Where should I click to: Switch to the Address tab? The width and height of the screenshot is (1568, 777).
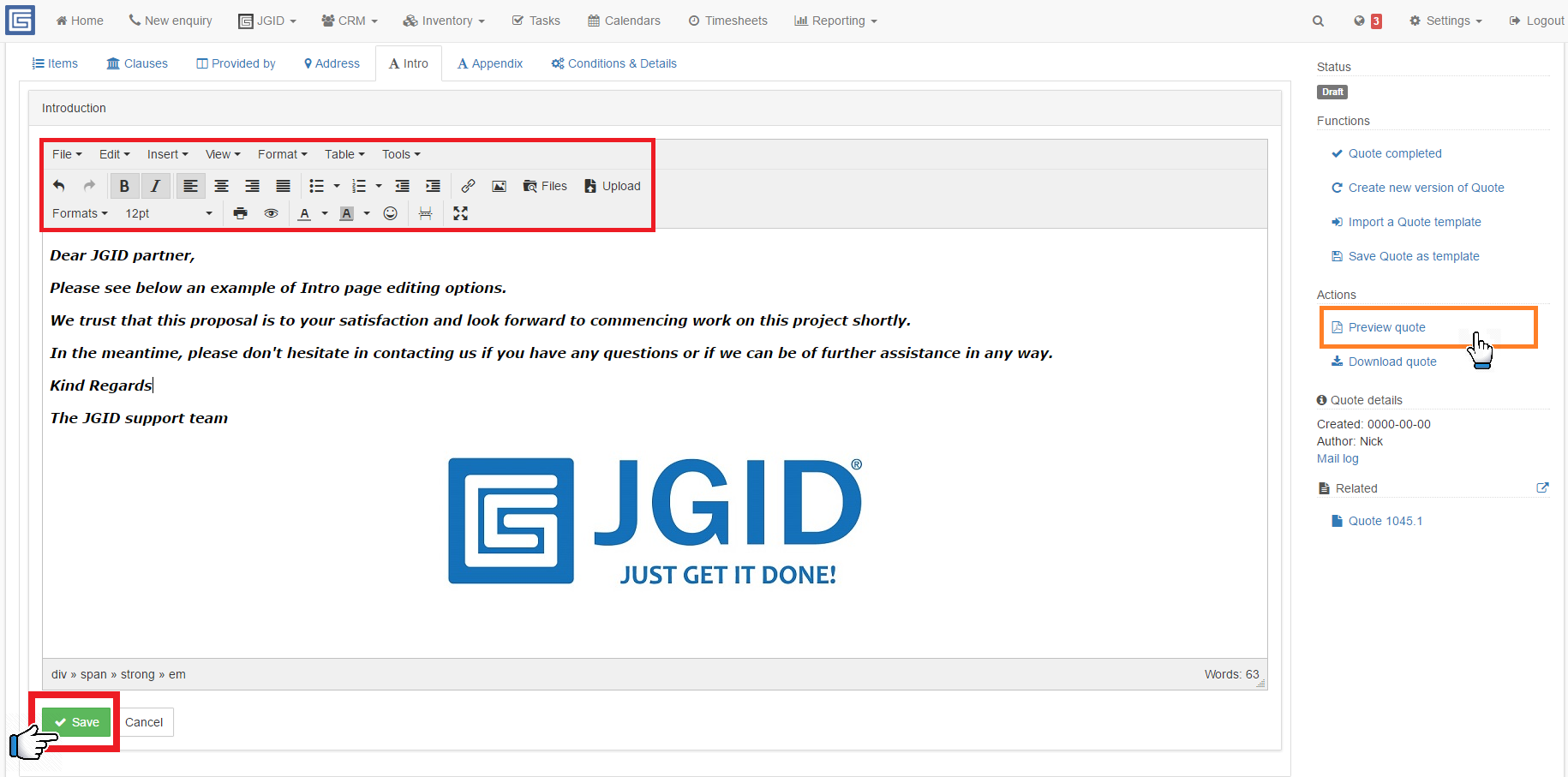pyautogui.click(x=332, y=63)
